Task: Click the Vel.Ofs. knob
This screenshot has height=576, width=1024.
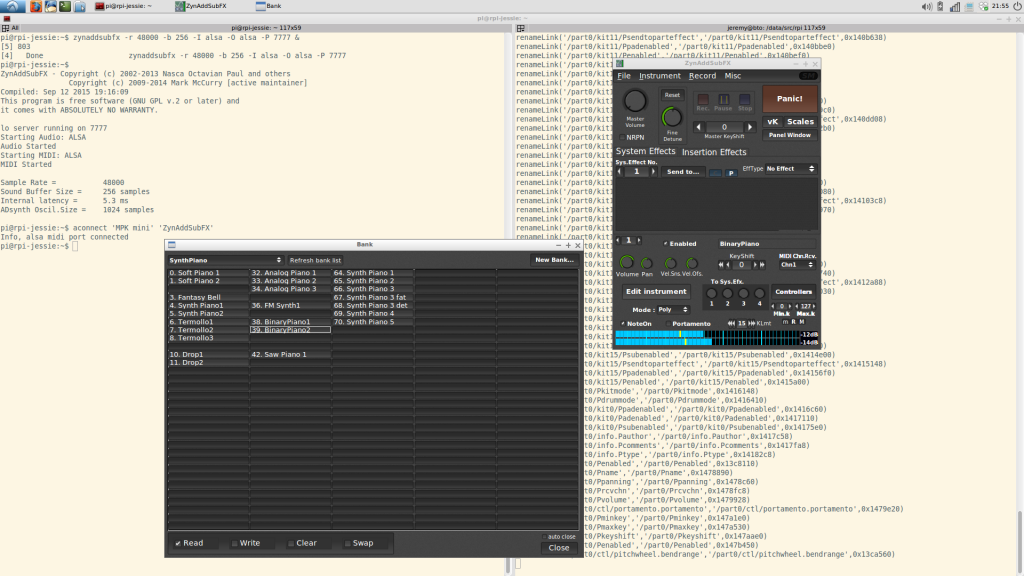Action: (692, 263)
